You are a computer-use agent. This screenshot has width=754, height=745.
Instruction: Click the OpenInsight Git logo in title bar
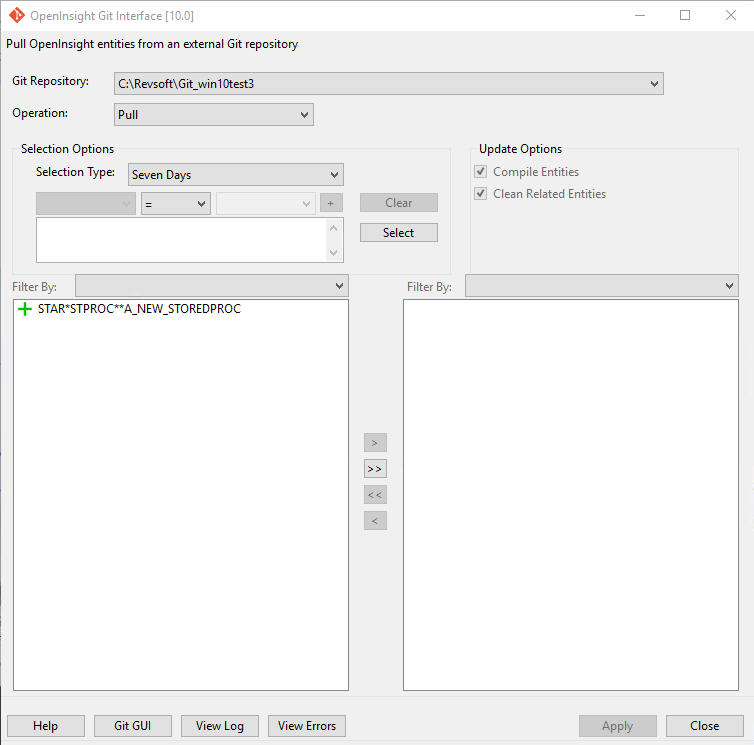[17, 15]
